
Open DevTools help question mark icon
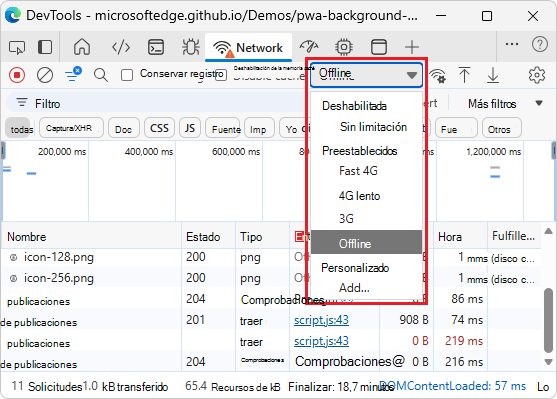[x=540, y=44]
